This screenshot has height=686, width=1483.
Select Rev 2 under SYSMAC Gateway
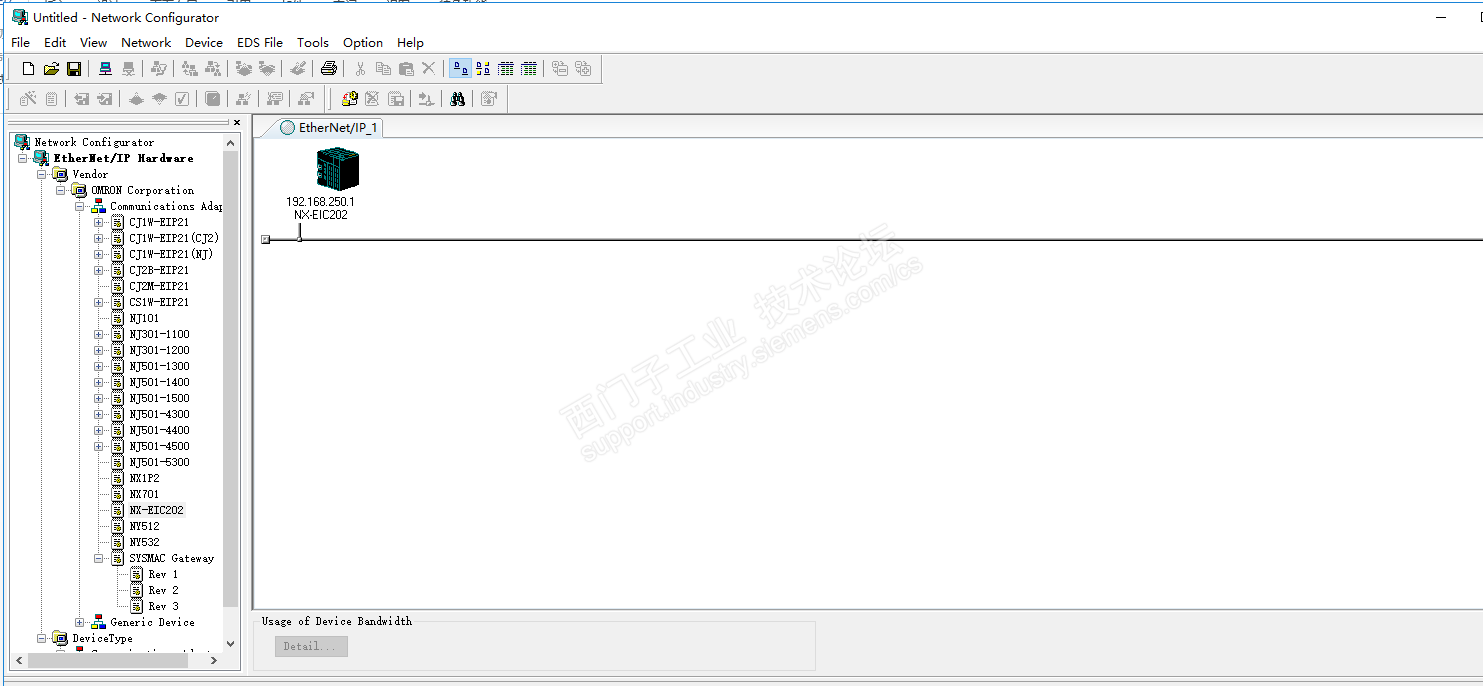[163, 590]
